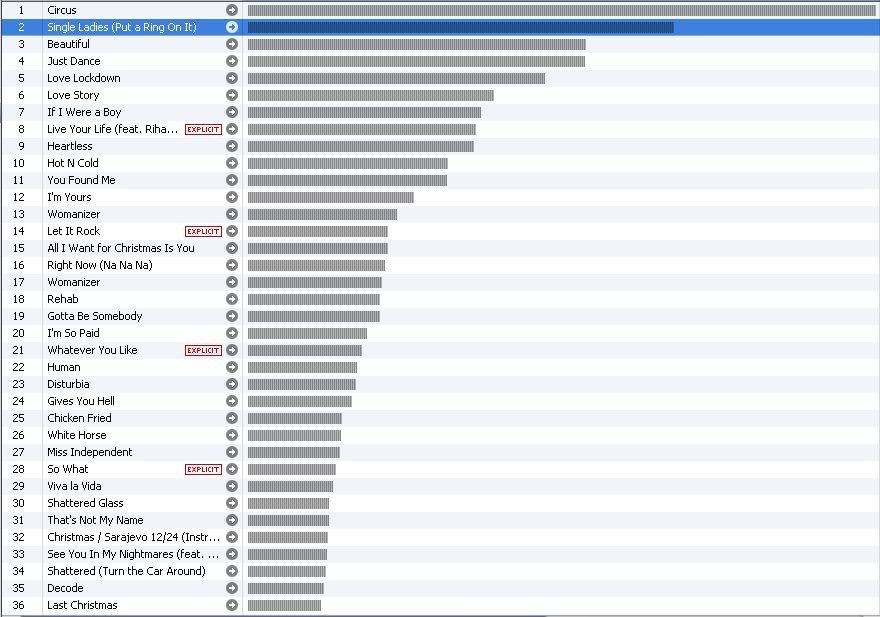880x617 pixels.
Task: Click the popularity bar for Beautiful
Action: coord(416,44)
